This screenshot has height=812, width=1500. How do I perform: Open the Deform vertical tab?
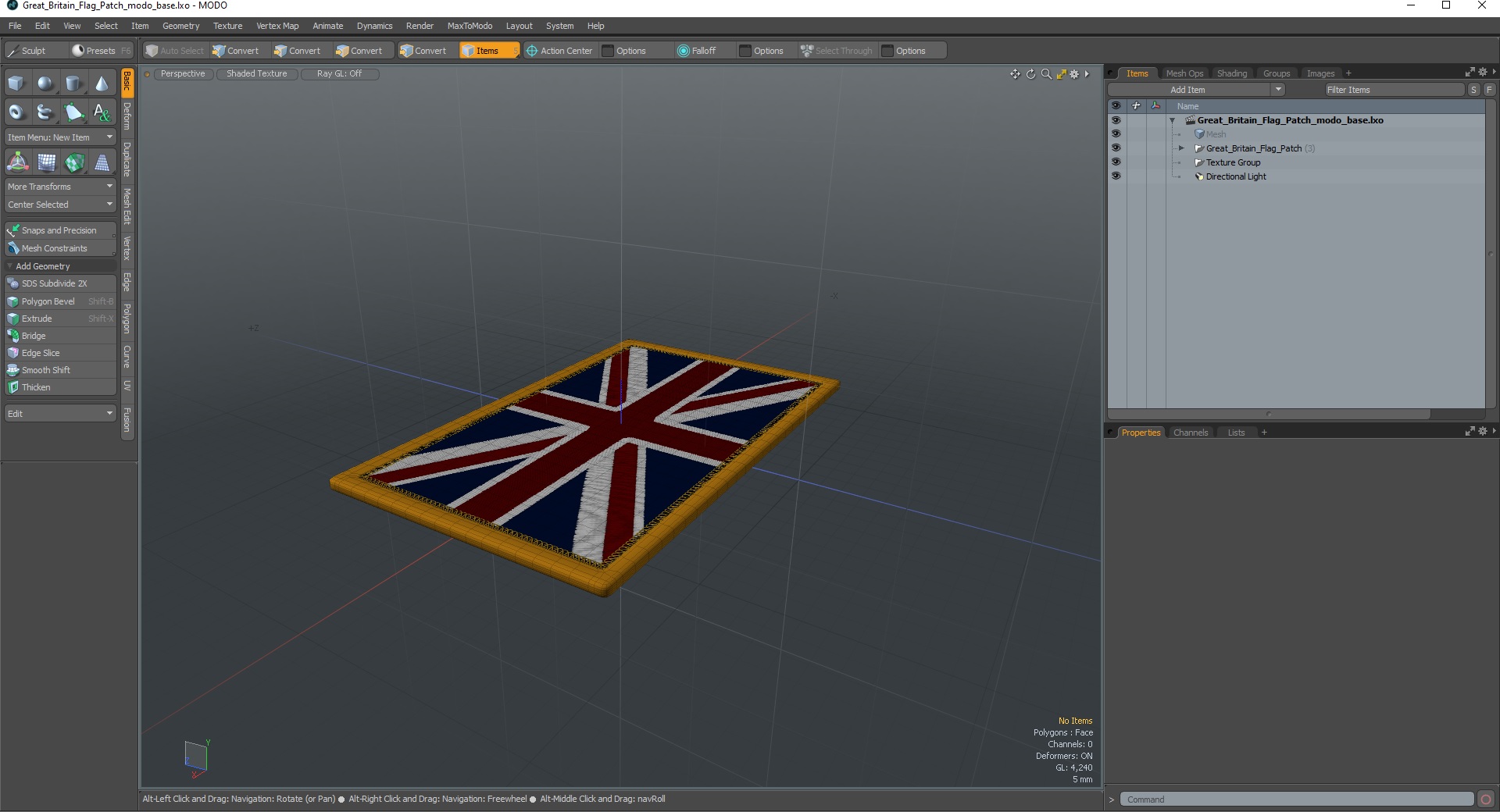127,116
